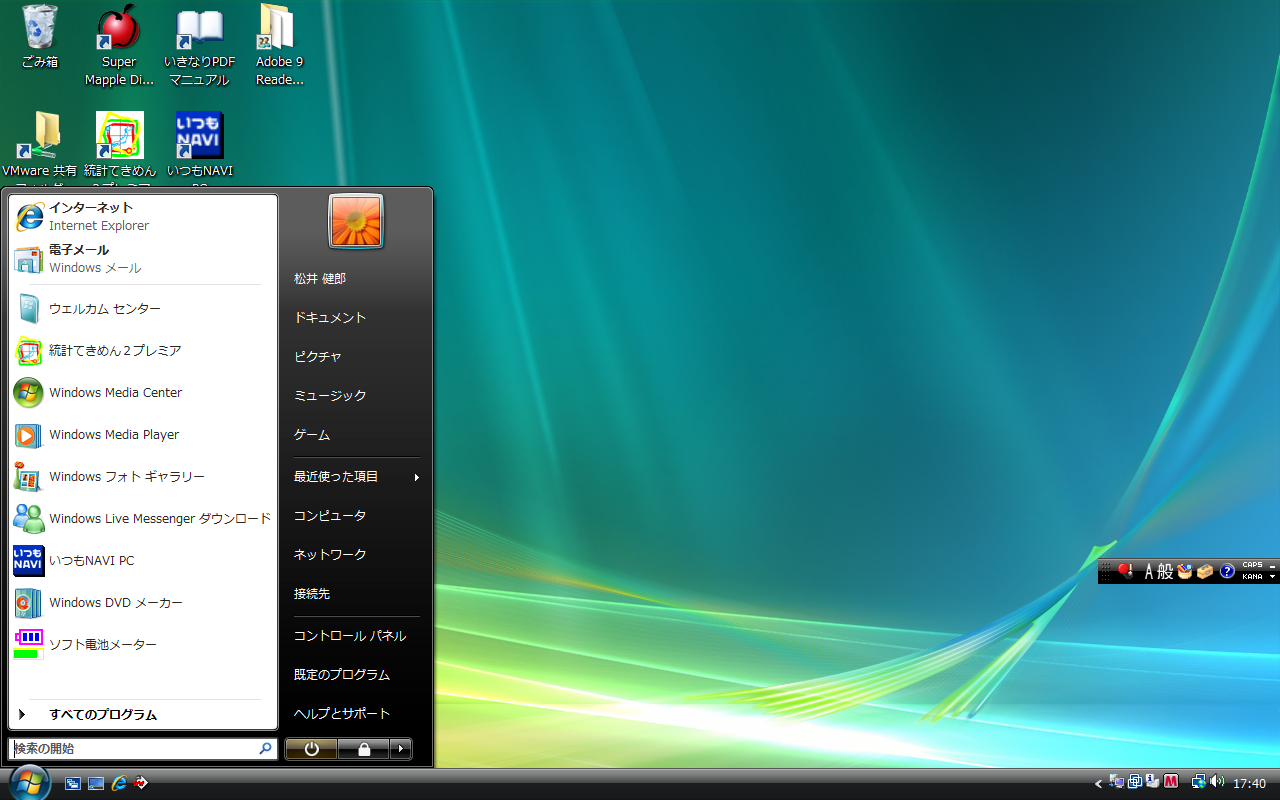Launch いつもNAVI PC from the Start menu

coord(143,561)
